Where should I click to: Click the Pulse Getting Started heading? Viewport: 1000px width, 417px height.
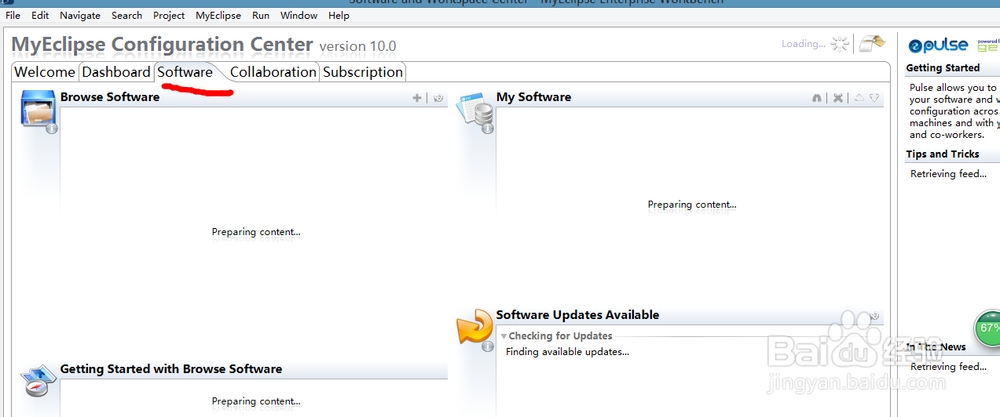[943, 68]
